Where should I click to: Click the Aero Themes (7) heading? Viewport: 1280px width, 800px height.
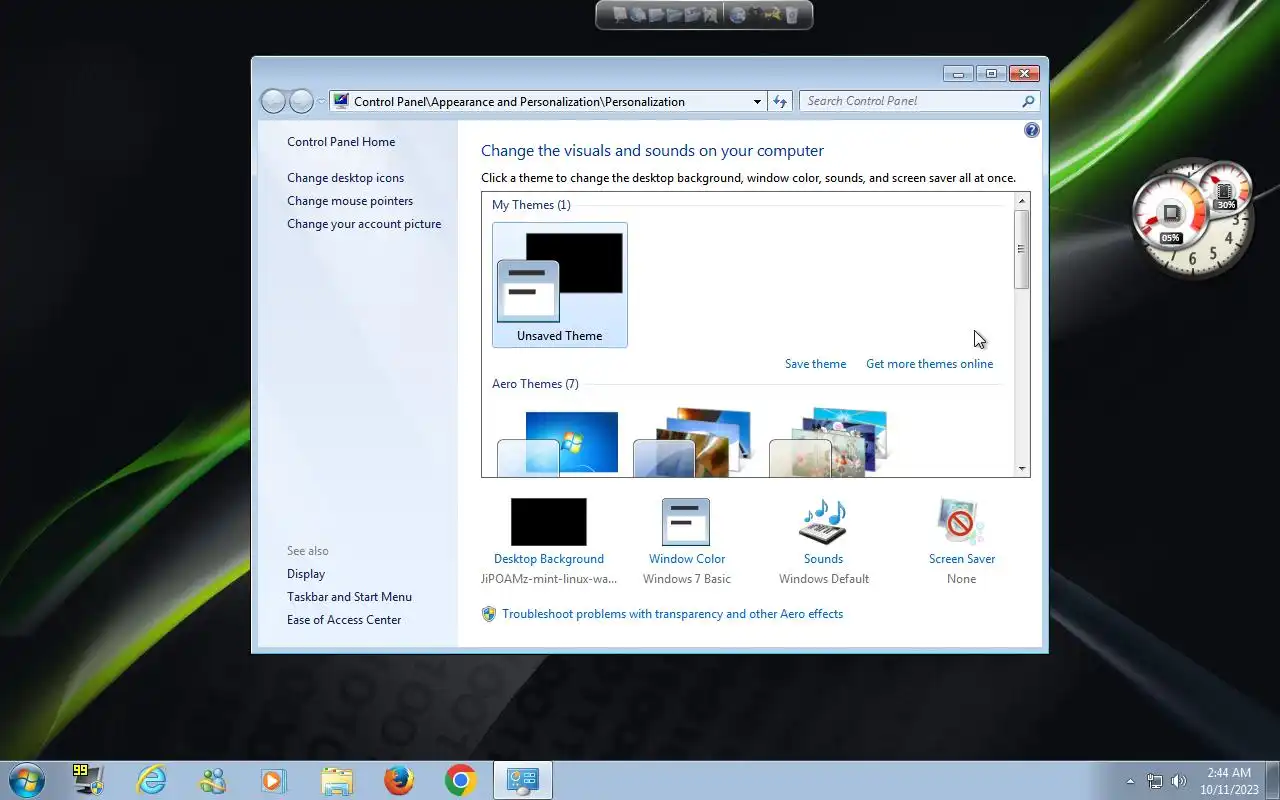coord(535,384)
